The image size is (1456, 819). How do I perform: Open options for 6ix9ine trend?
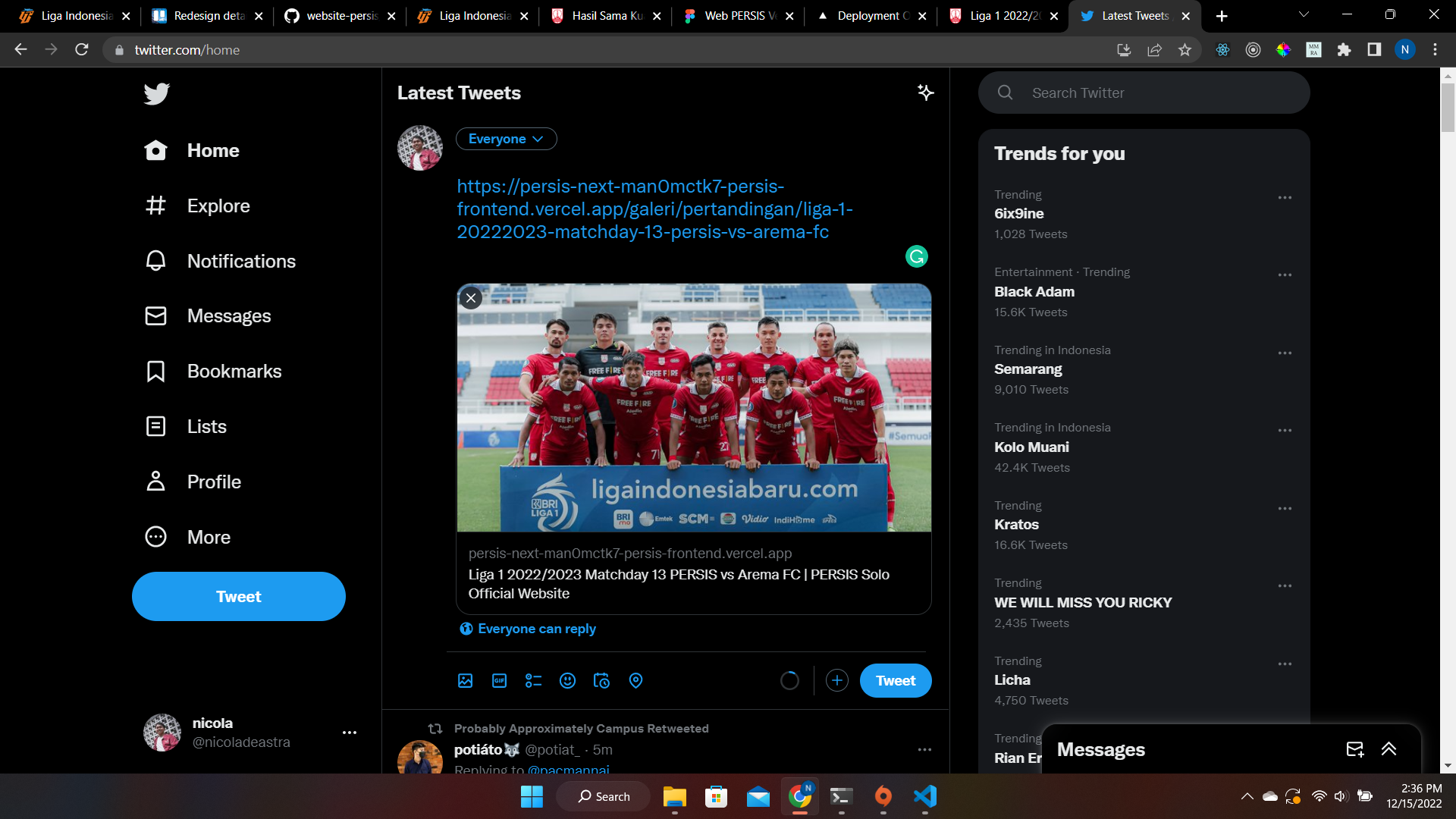[1285, 198]
